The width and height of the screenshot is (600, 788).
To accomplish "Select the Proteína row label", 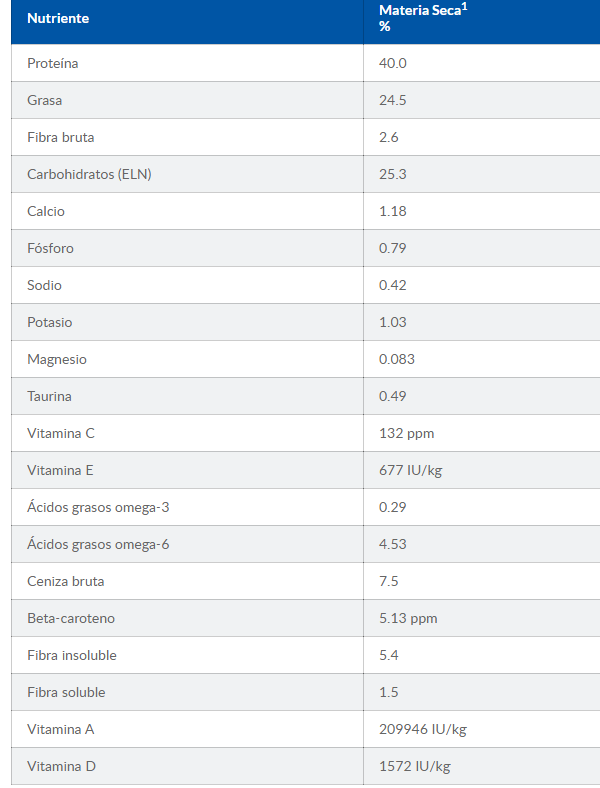I will [53, 63].
